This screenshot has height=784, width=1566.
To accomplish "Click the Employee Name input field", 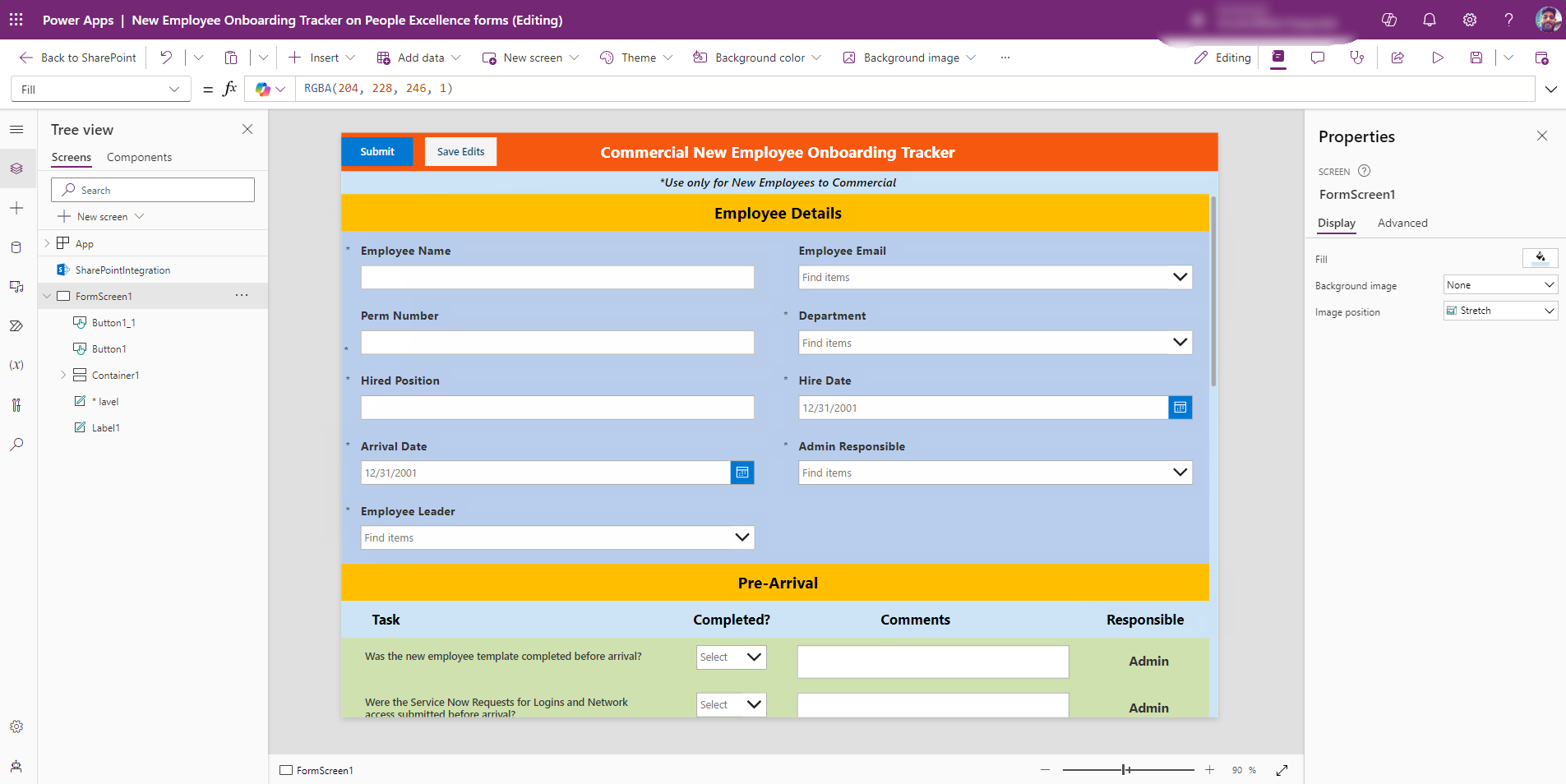I will pos(557,277).
